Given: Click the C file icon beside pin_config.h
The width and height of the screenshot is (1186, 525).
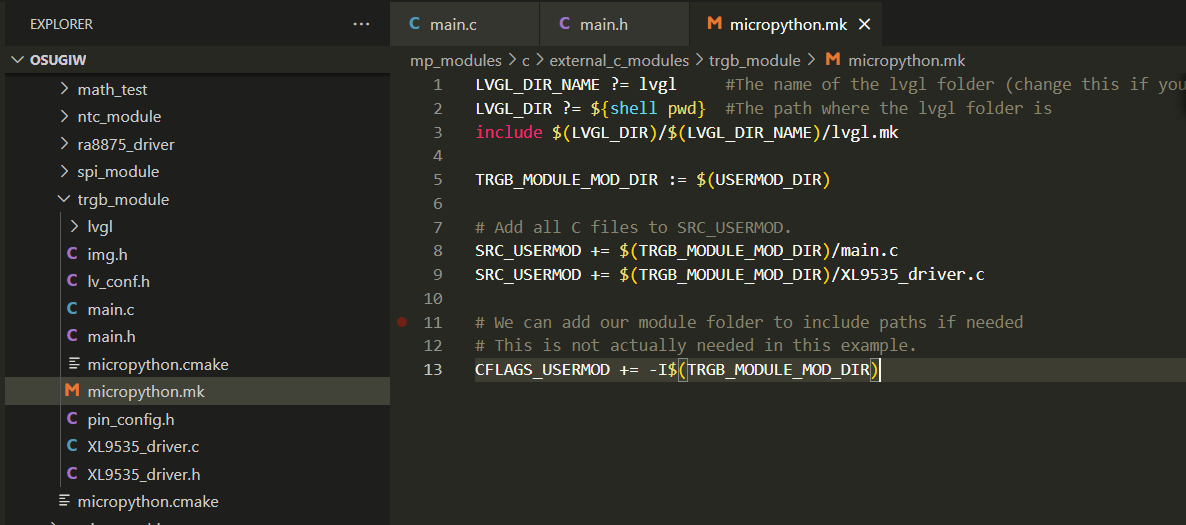Looking at the screenshot, I should point(73,419).
